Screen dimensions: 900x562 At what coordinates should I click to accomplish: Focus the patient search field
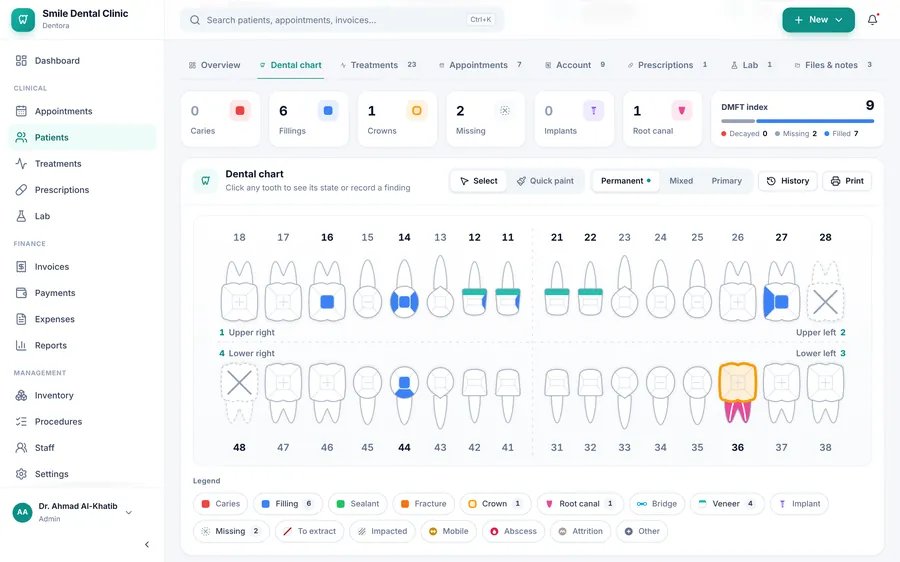click(x=342, y=20)
